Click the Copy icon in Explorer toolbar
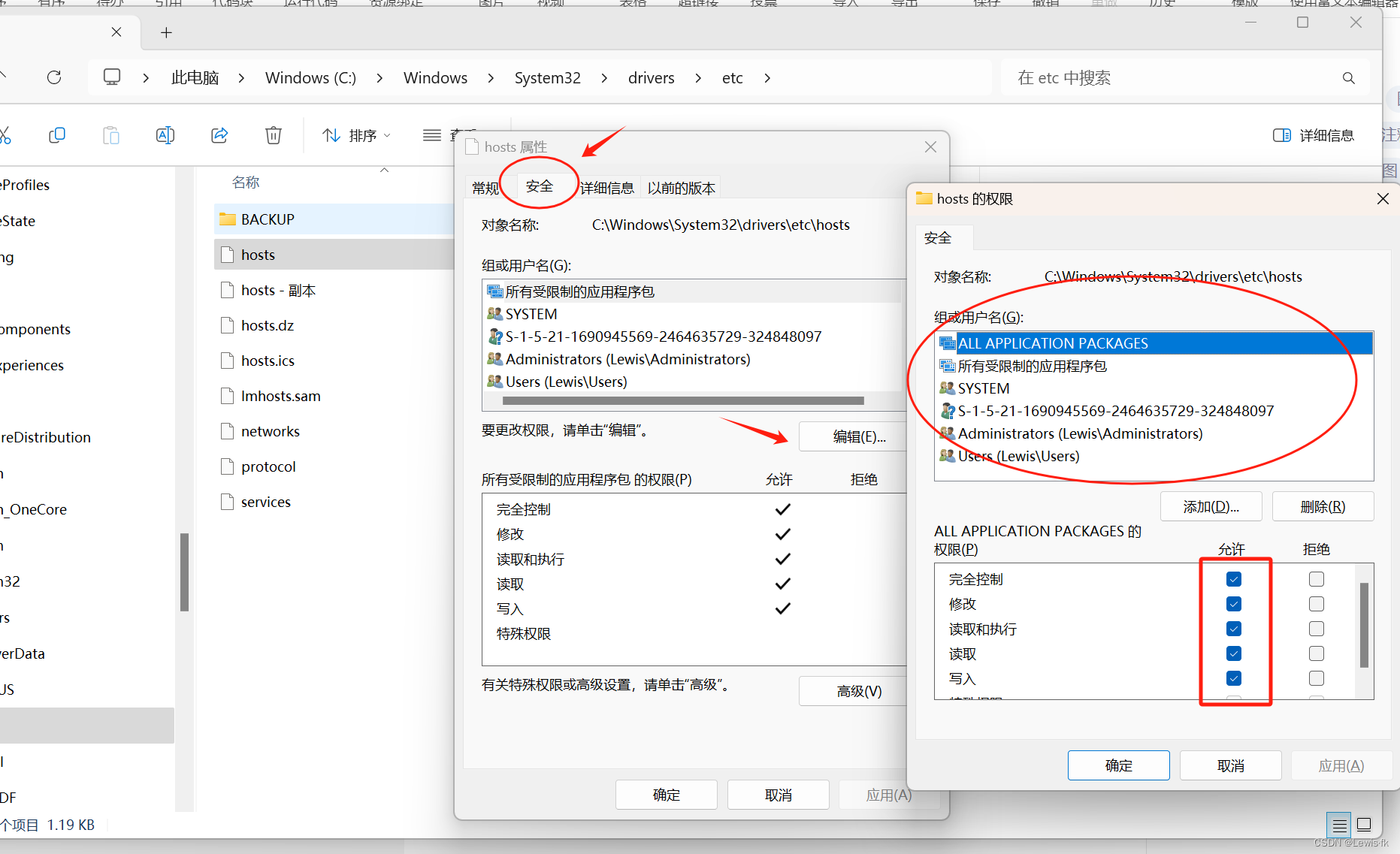 [57, 135]
